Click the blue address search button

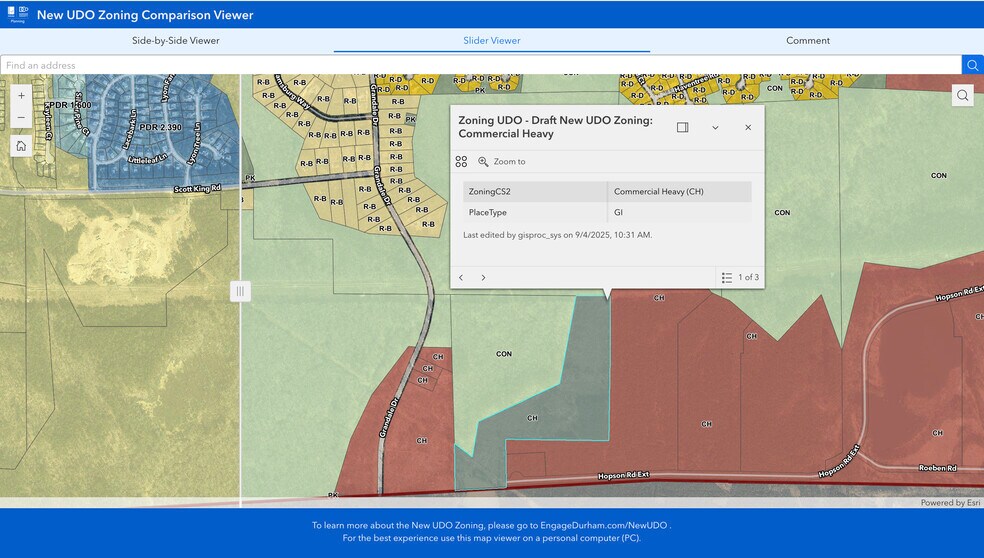tap(972, 65)
